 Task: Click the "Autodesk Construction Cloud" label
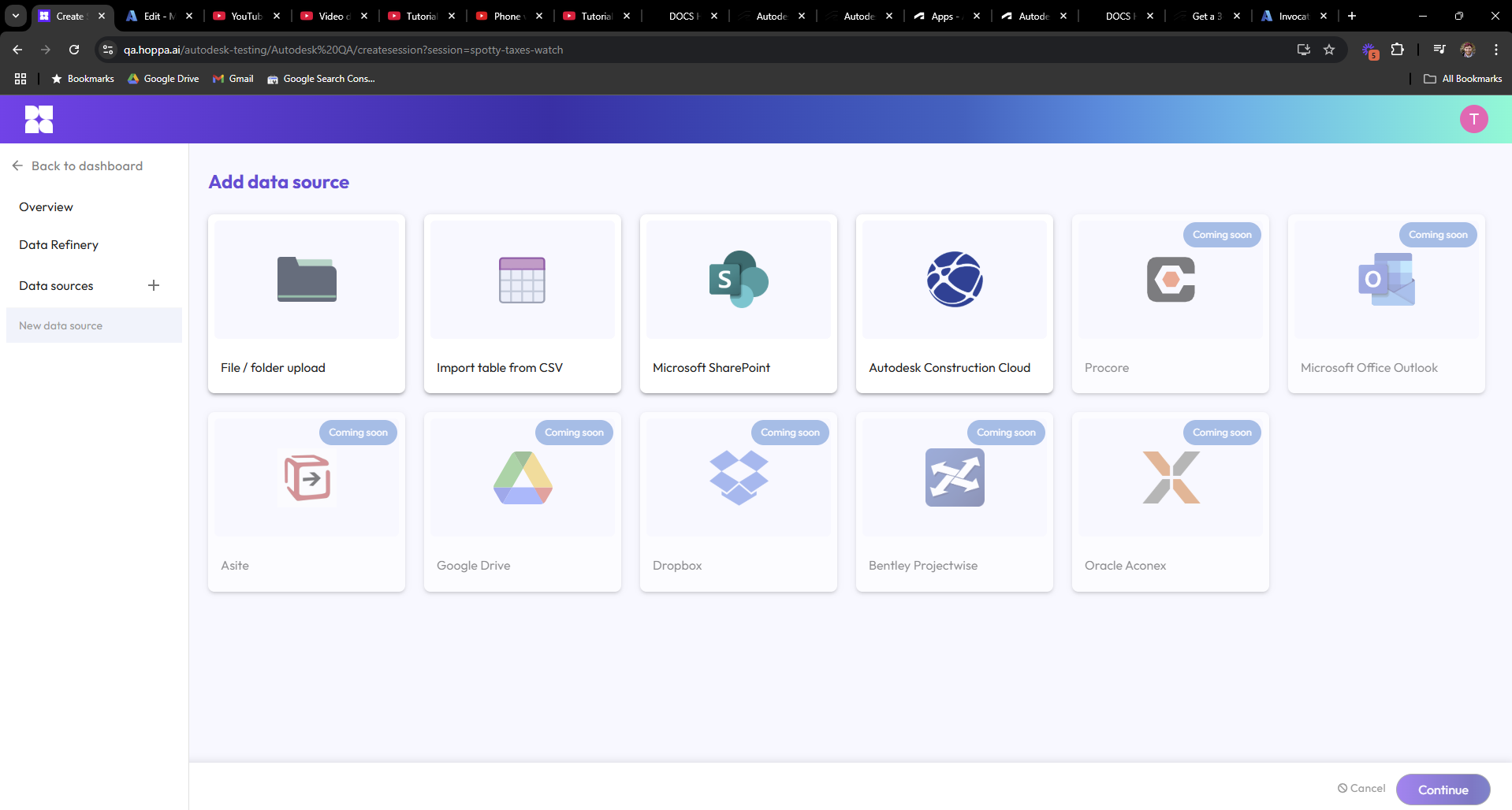(x=949, y=367)
